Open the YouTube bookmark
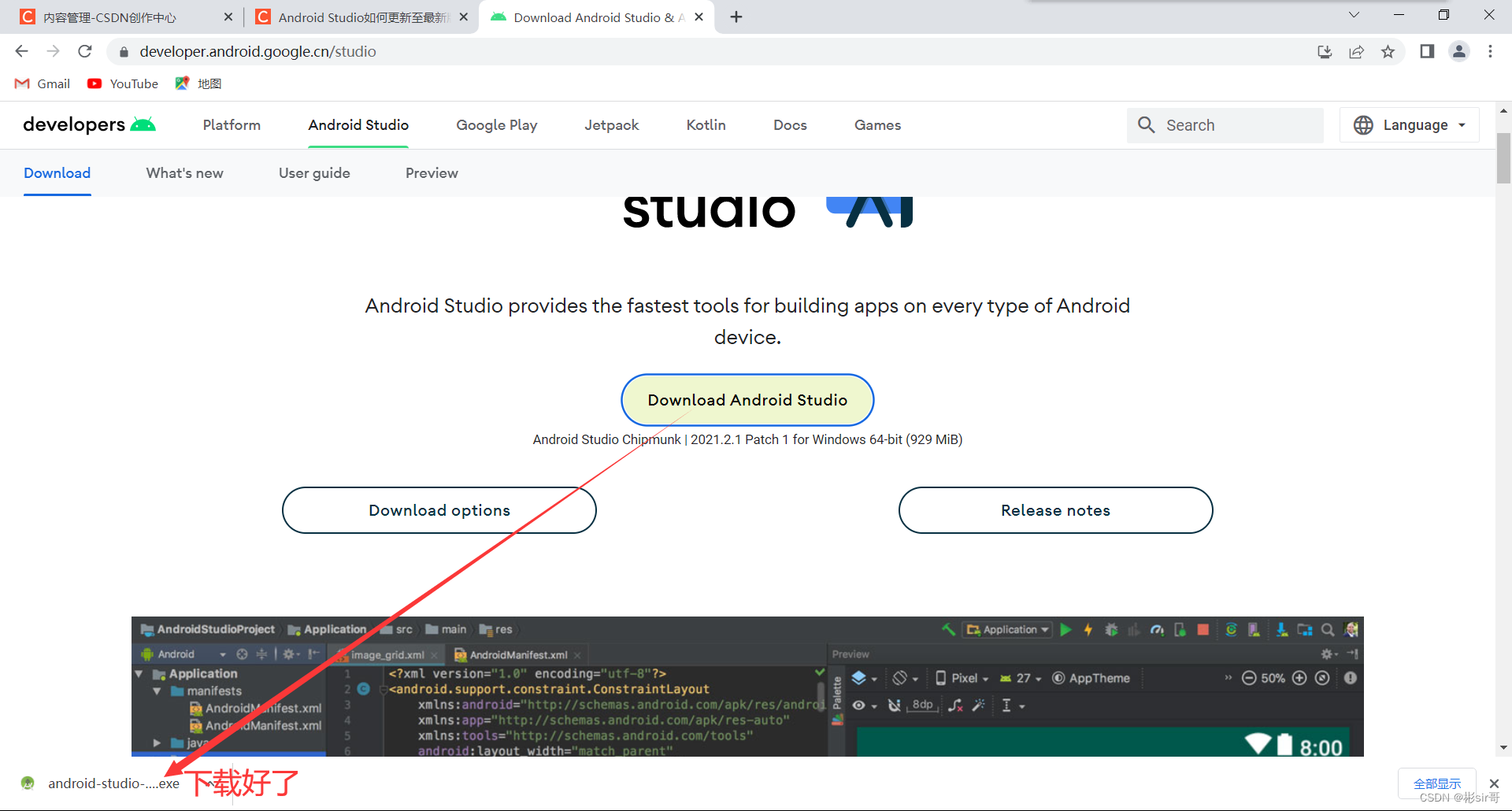This screenshot has height=811, width=1512. pyautogui.click(x=123, y=83)
